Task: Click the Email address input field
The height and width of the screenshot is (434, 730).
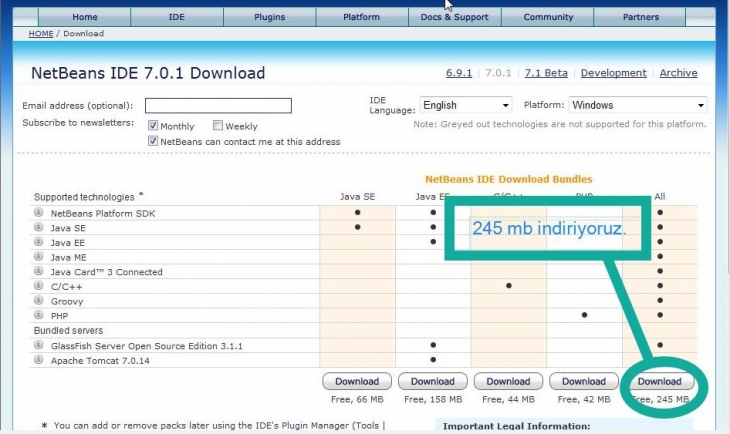Action: 218,105
